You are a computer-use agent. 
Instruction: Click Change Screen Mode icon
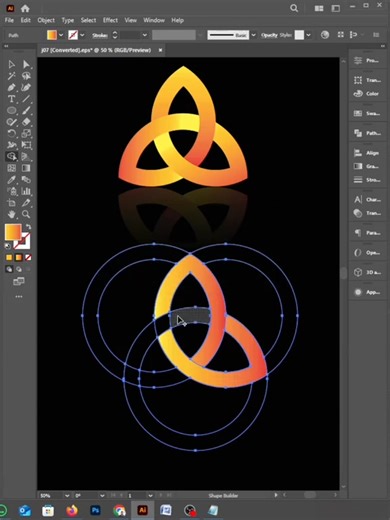[19, 282]
